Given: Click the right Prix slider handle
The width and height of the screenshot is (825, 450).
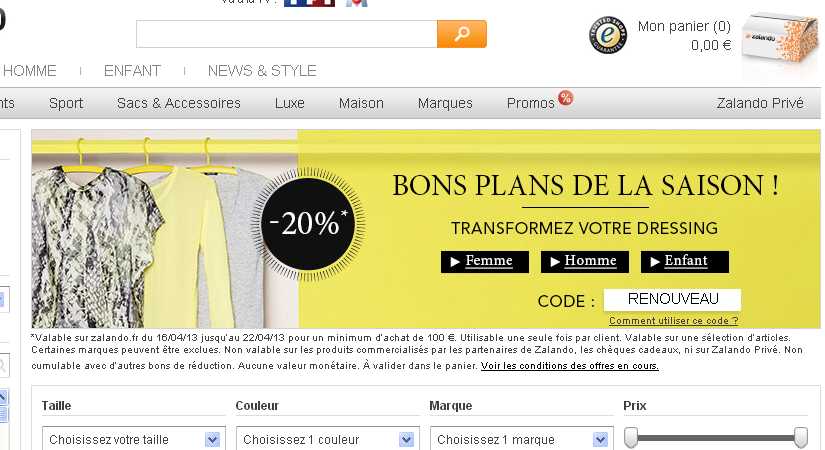Looking at the screenshot, I should 800,437.
